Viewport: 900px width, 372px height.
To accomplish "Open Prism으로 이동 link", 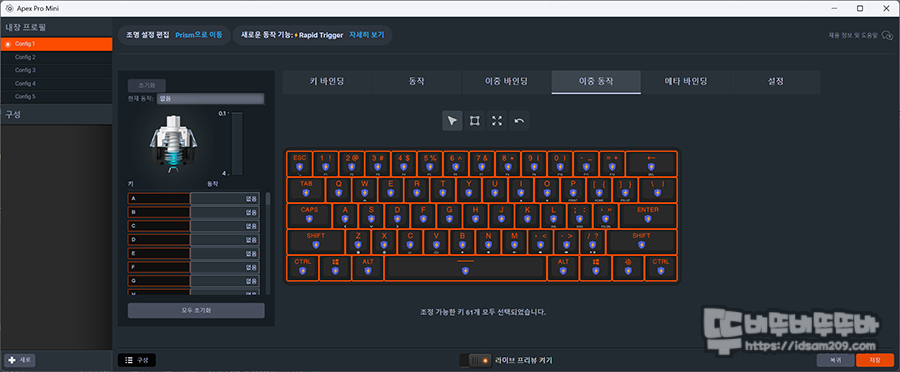I will 199,35.
